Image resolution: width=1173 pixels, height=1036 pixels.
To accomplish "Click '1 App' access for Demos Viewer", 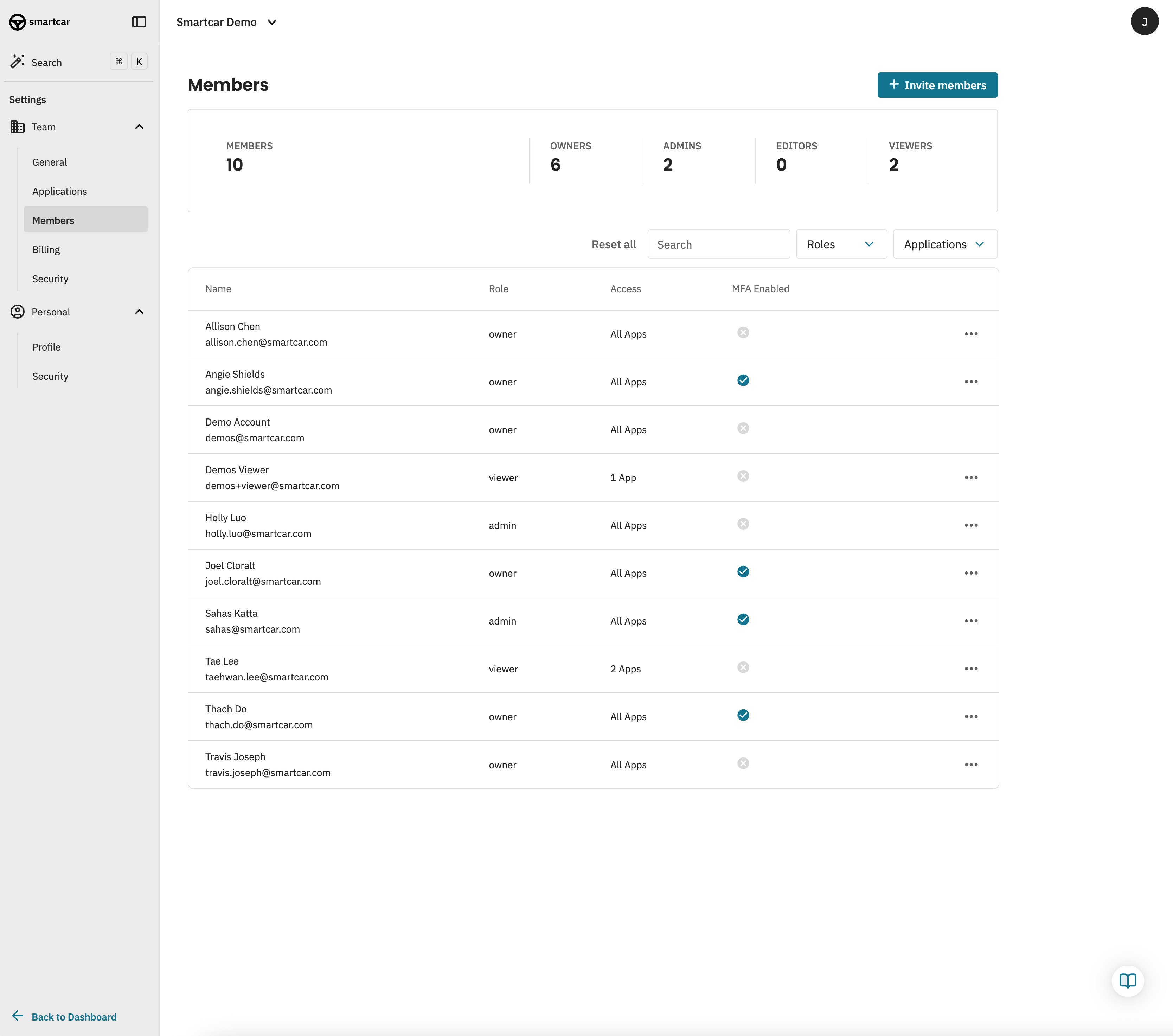I will pyautogui.click(x=623, y=478).
